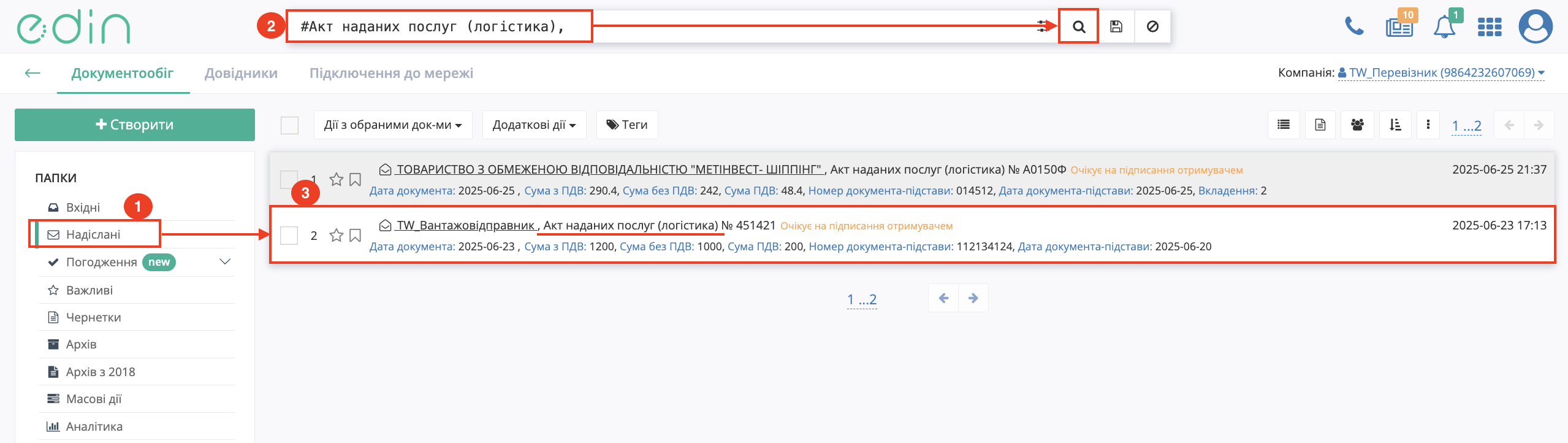Expand the Погодження folder chevron

225,262
